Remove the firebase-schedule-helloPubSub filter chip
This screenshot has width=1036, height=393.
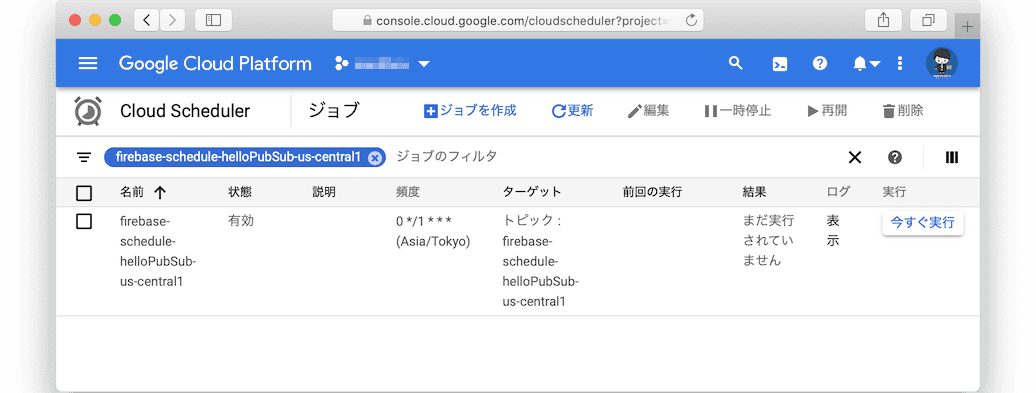tap(375, 157)
